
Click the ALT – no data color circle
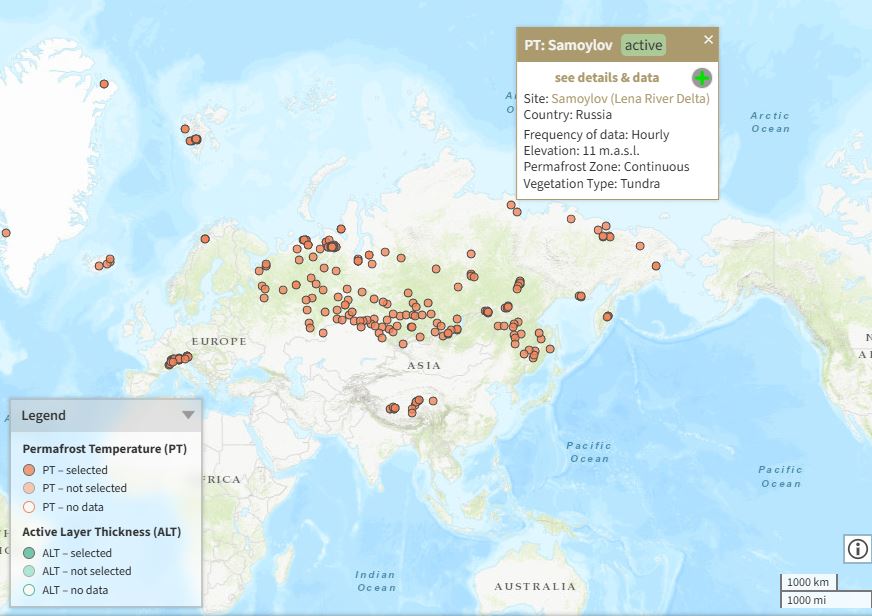[x=30, y=590]
